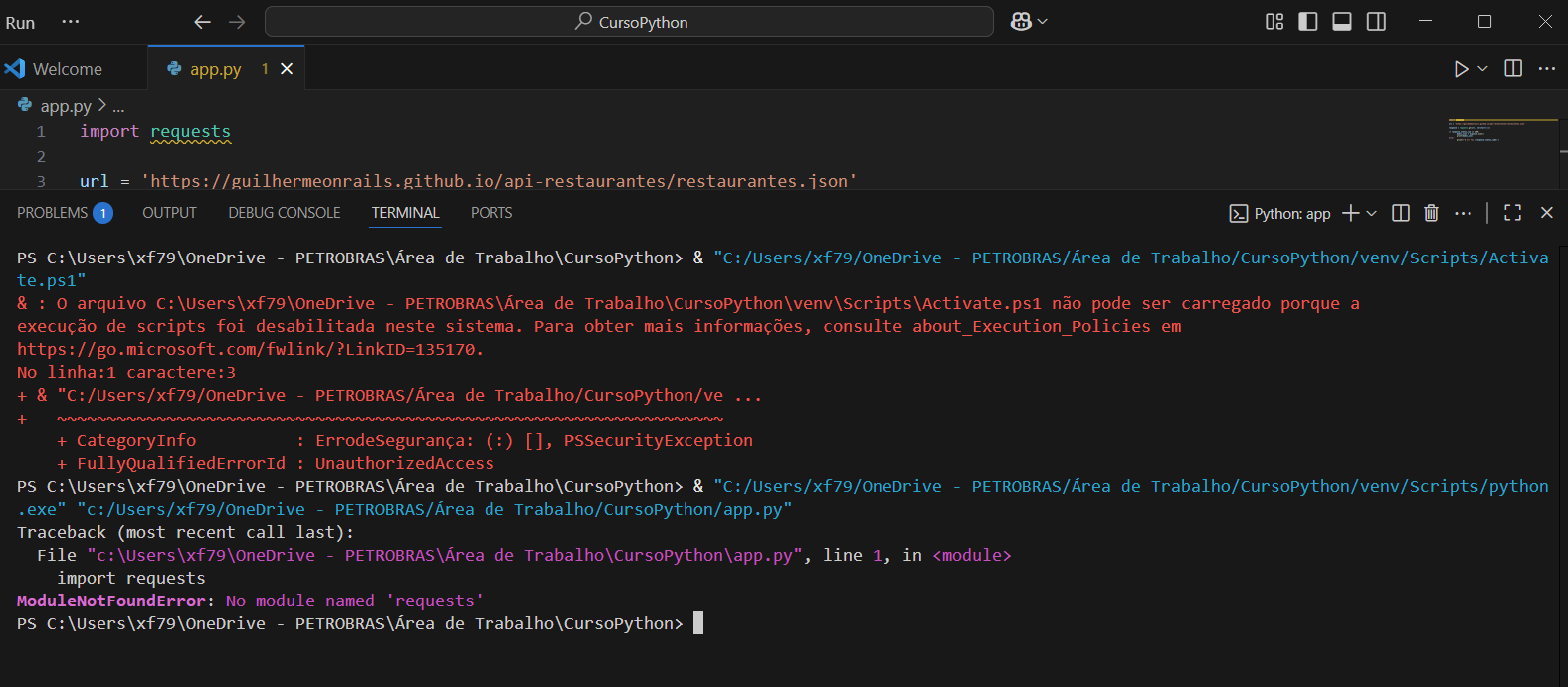Split the editor to the right
This screenshot has height=687, width=1568.
(x=1513, y=68)
